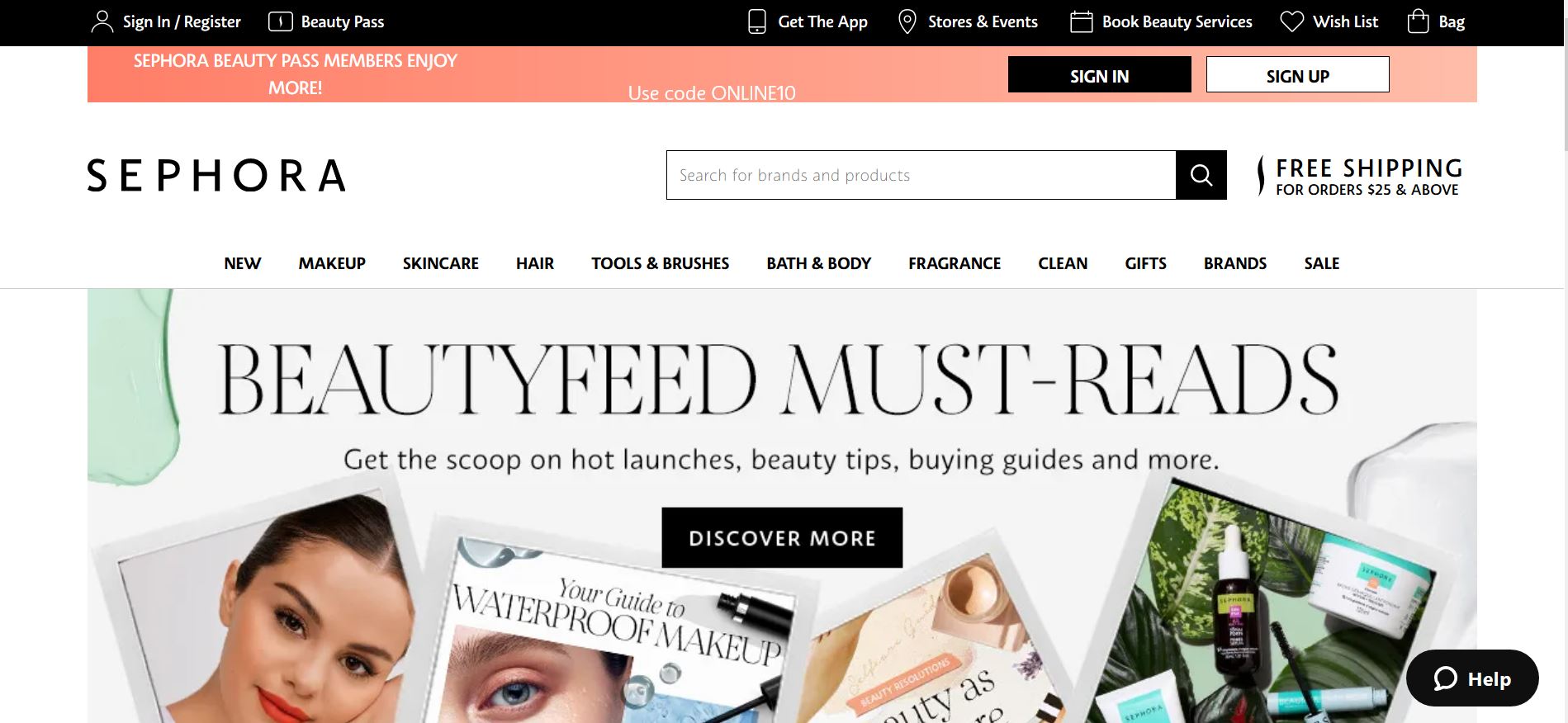The width and height of the screenshot is (1568, 723).
Task: Go to Stores & Events
Action: 983,21
